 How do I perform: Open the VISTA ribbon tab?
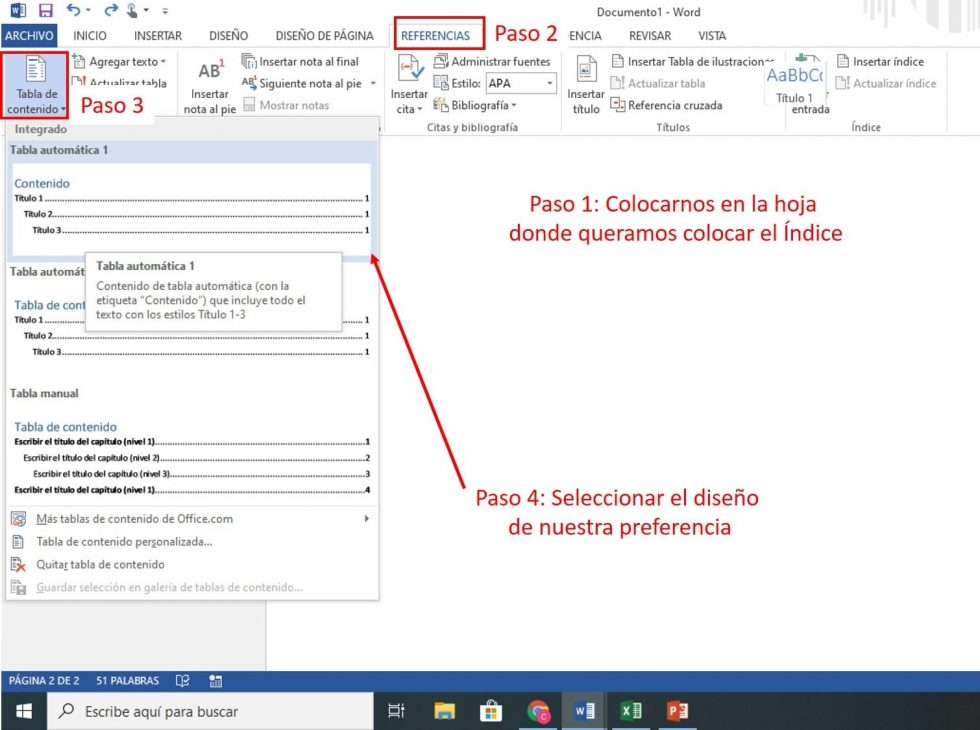tap(712, 35)
